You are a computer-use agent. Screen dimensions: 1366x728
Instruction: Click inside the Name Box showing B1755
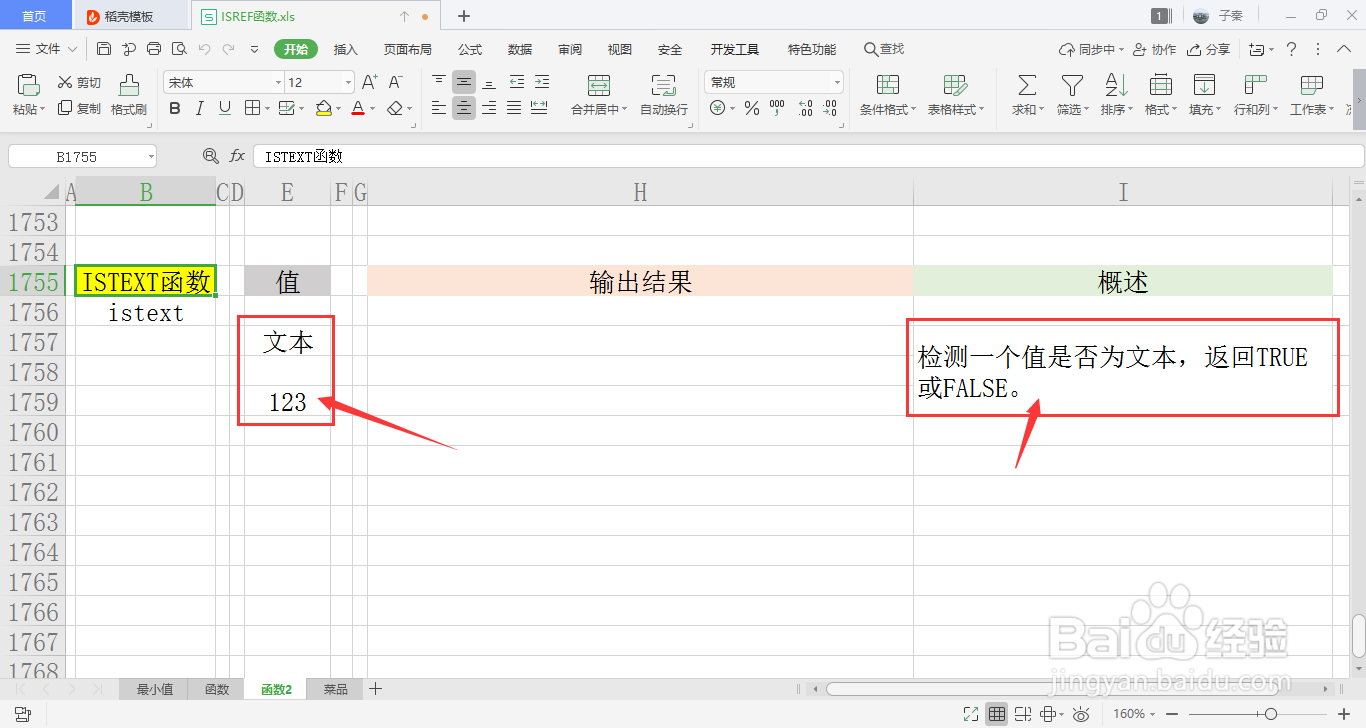pos(75,156)
